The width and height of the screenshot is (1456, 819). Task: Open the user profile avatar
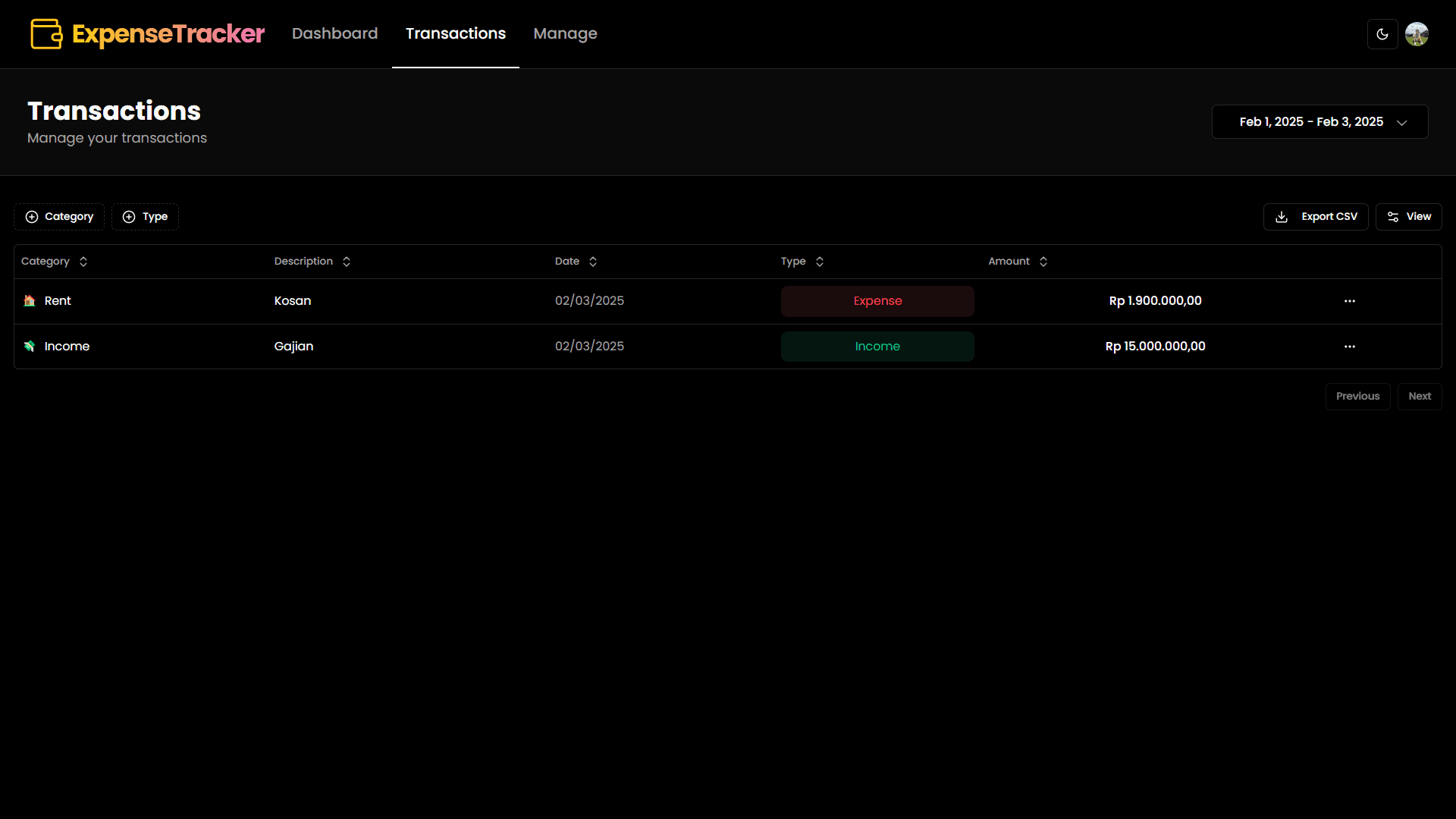1417,34
